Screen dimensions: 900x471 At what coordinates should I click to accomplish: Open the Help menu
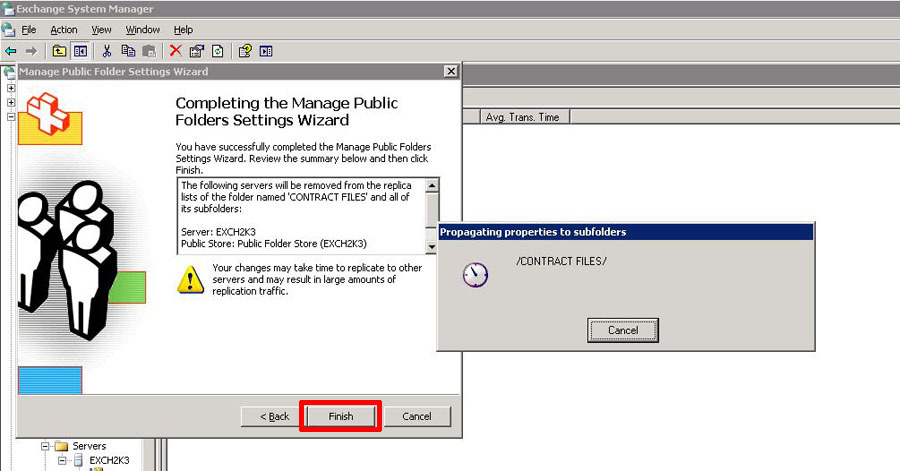click(183, 30)
